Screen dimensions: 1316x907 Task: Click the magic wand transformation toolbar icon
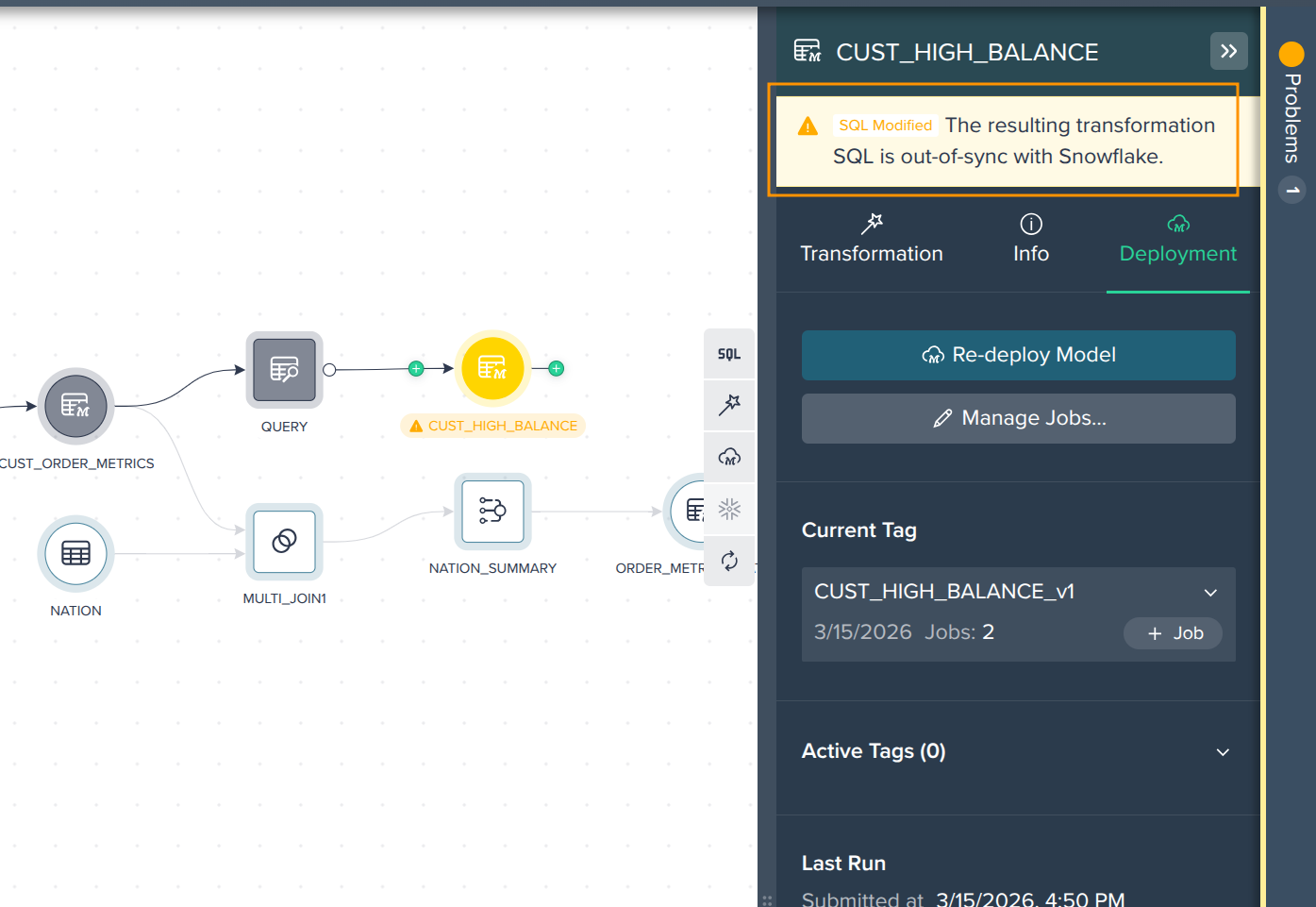click(x=728, y=405)
